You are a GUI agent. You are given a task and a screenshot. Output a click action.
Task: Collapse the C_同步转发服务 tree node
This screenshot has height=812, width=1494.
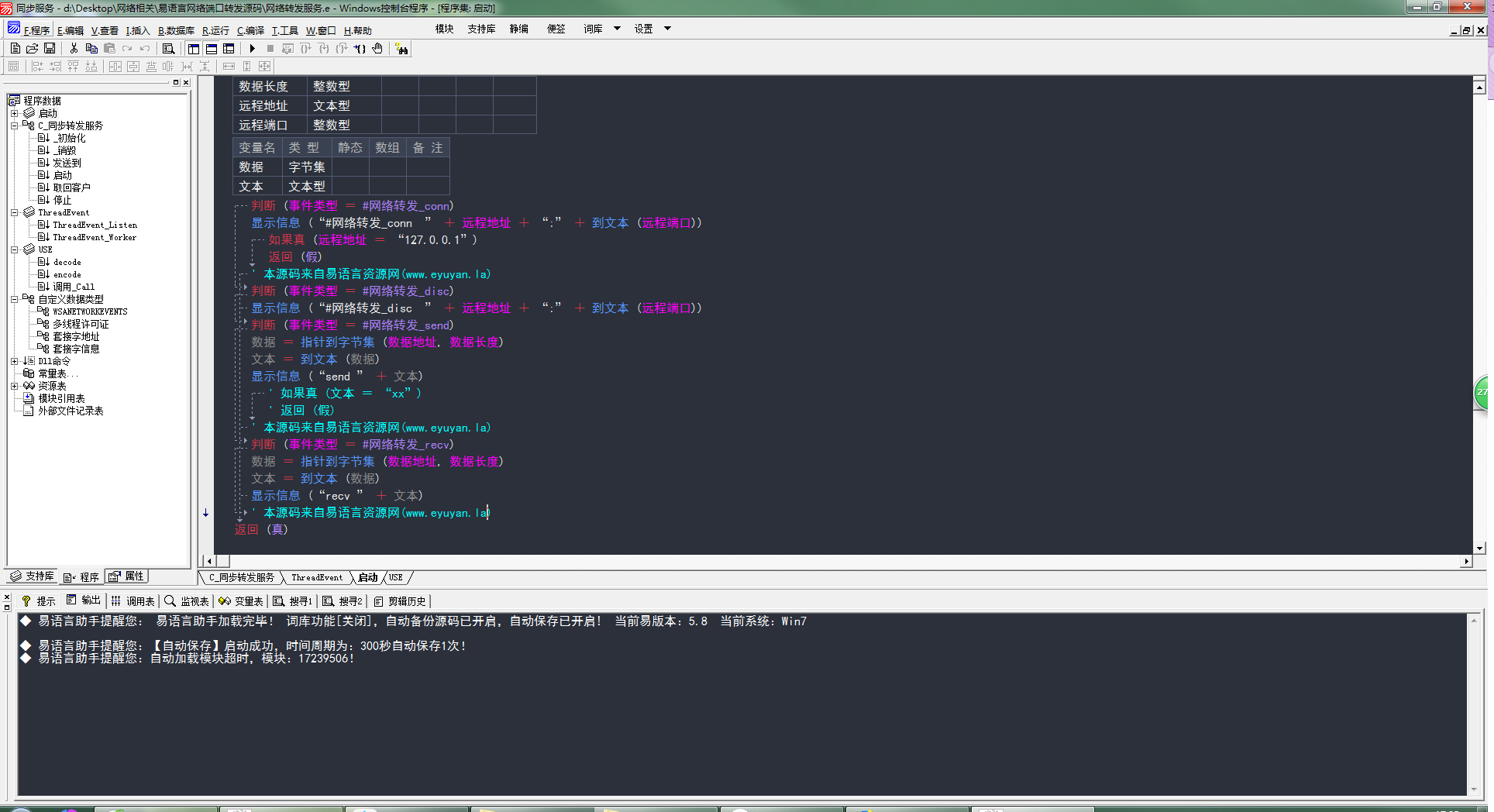[x=14, y=126]
